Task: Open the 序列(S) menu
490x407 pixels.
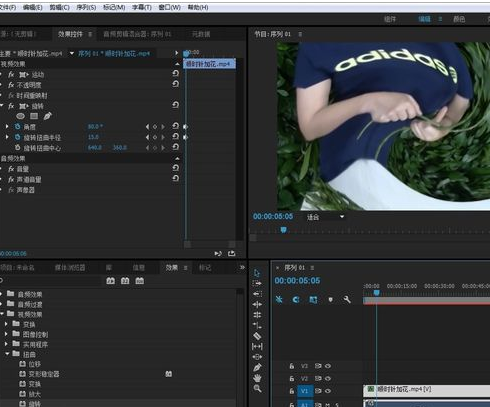Action: [86, 7]
